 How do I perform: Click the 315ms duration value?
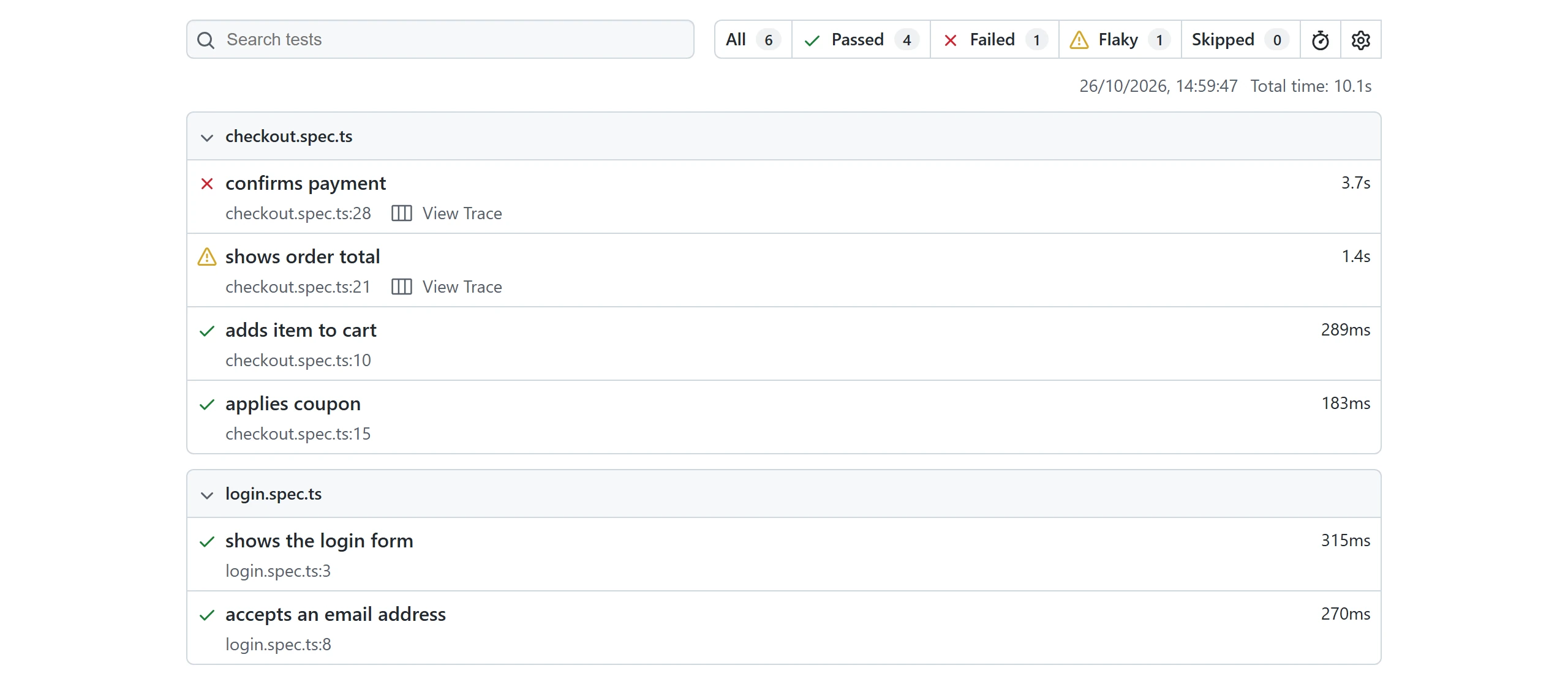point(1346,540)
